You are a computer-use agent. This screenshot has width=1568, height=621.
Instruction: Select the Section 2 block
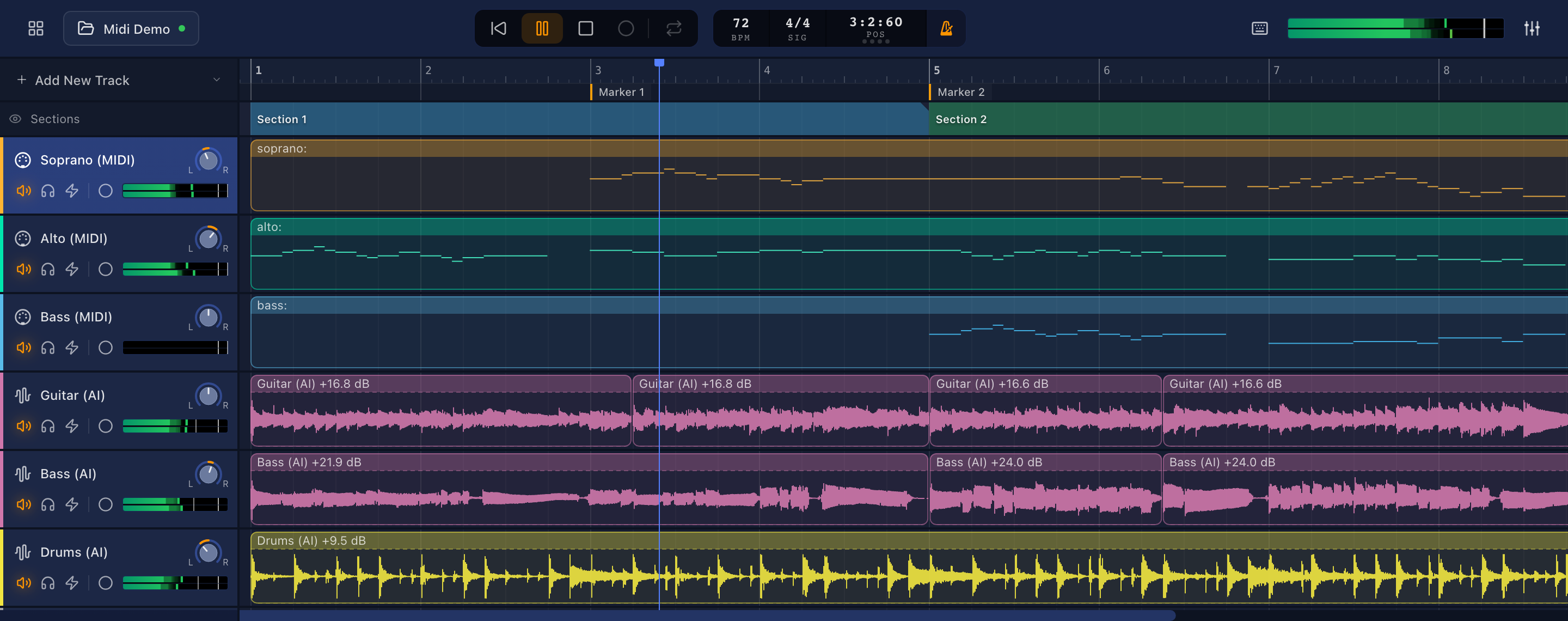1248,119
